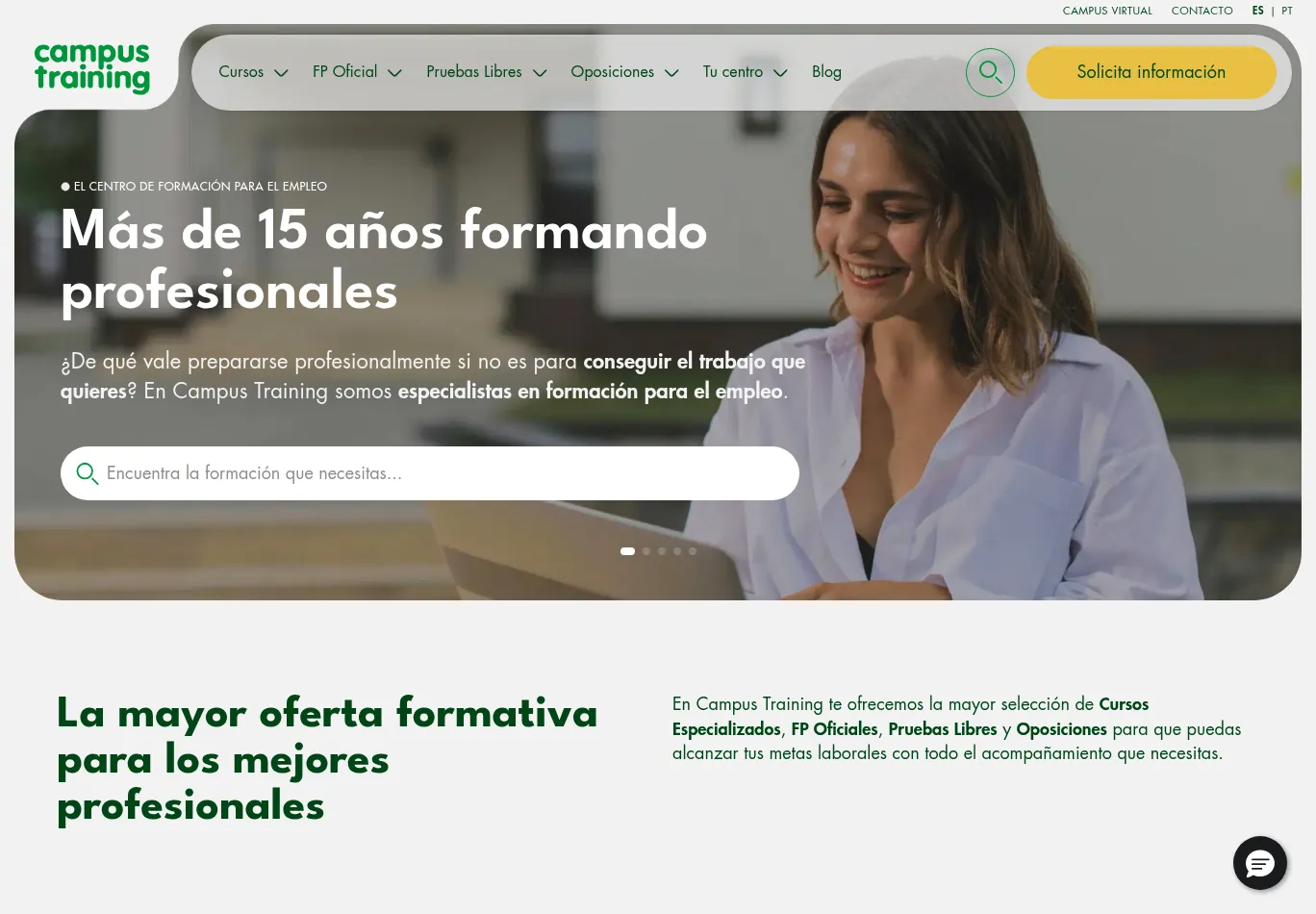Go to the Contacto page
1316x914 pixels.
(1202, 11)
